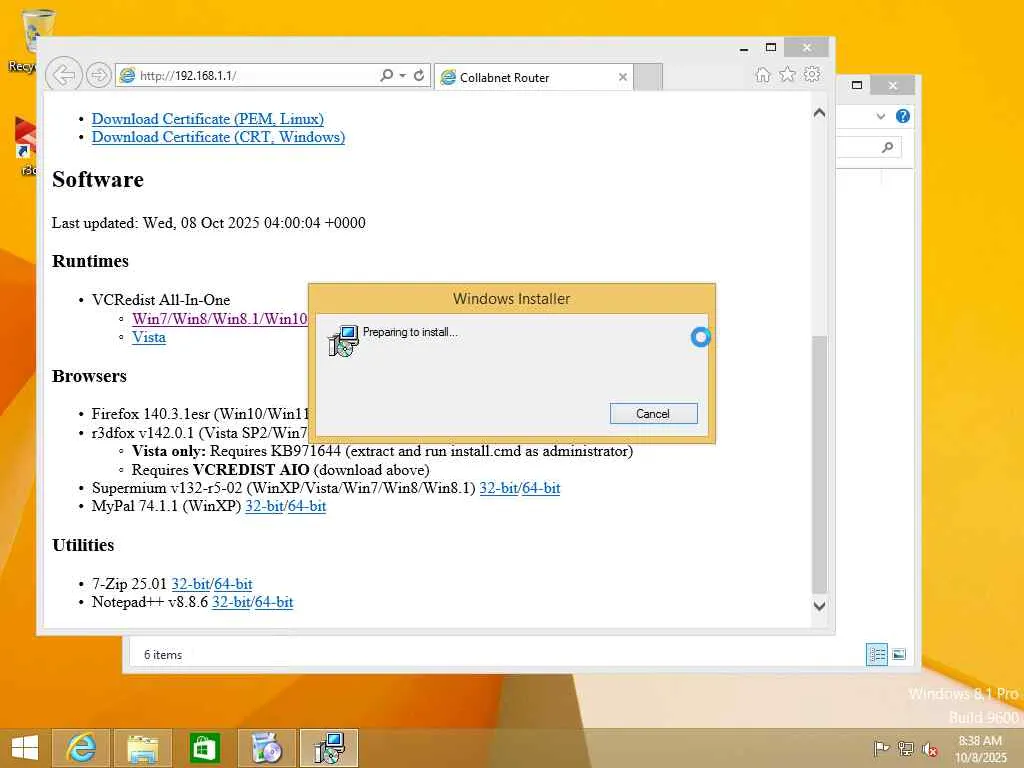The width and height of the screenshot is (1024, 768).
Task: Open Favorites star icon
Action: coord(788,74)
